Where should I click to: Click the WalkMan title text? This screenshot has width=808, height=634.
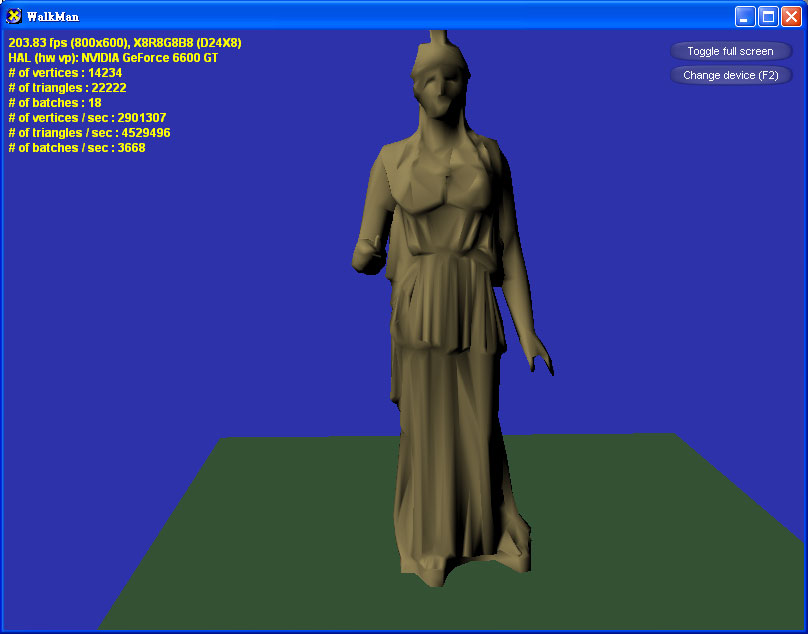pos(53,17)
